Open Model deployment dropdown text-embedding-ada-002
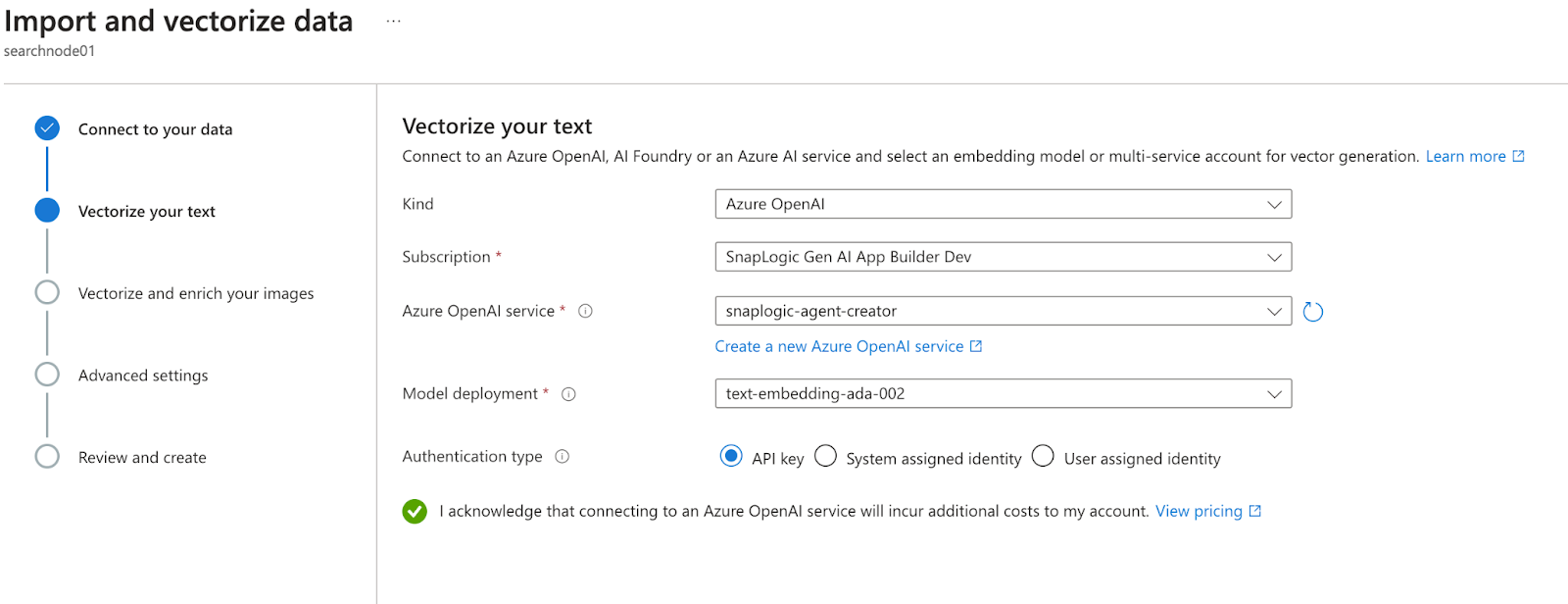The height and width of the screenshot is (604, 1568). (x=1003, y=394)
